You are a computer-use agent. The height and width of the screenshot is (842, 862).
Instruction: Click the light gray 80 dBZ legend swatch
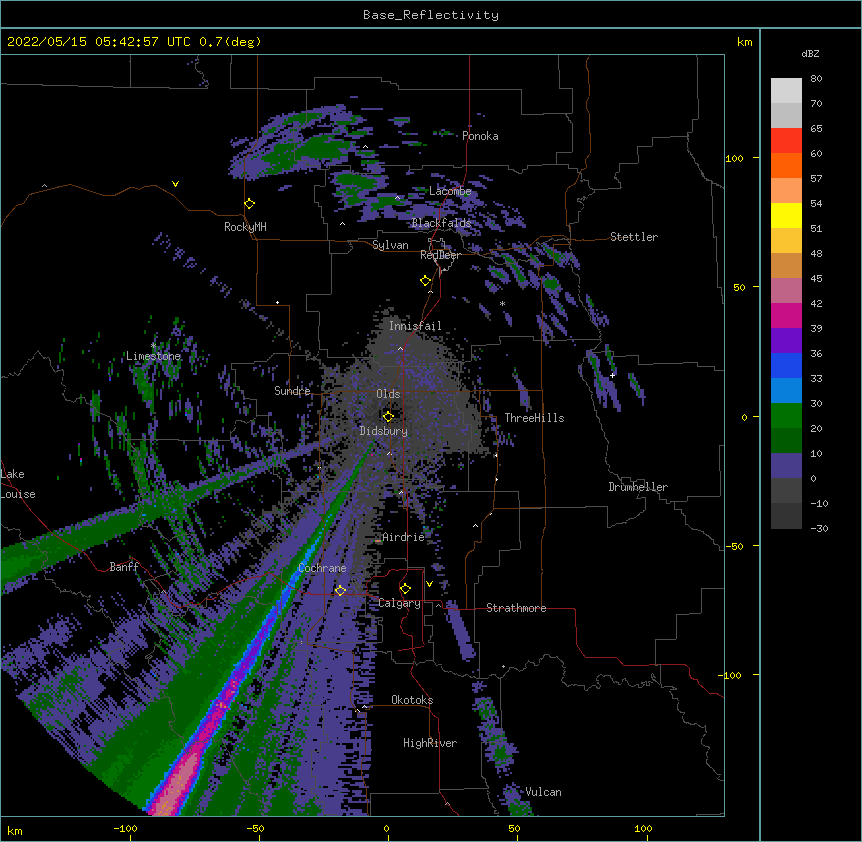[786, 90]
